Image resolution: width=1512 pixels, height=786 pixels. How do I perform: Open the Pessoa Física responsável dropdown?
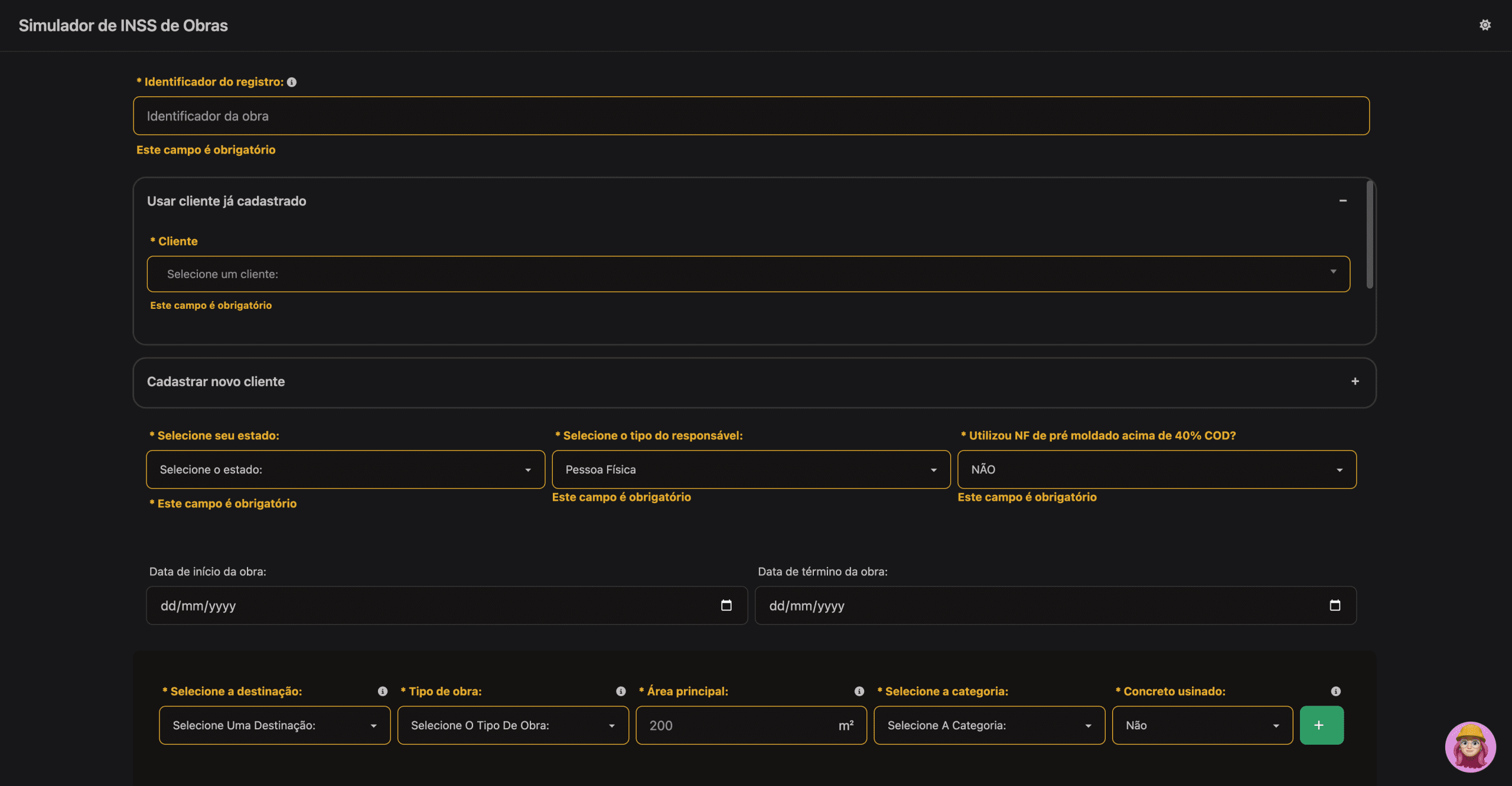751,469
